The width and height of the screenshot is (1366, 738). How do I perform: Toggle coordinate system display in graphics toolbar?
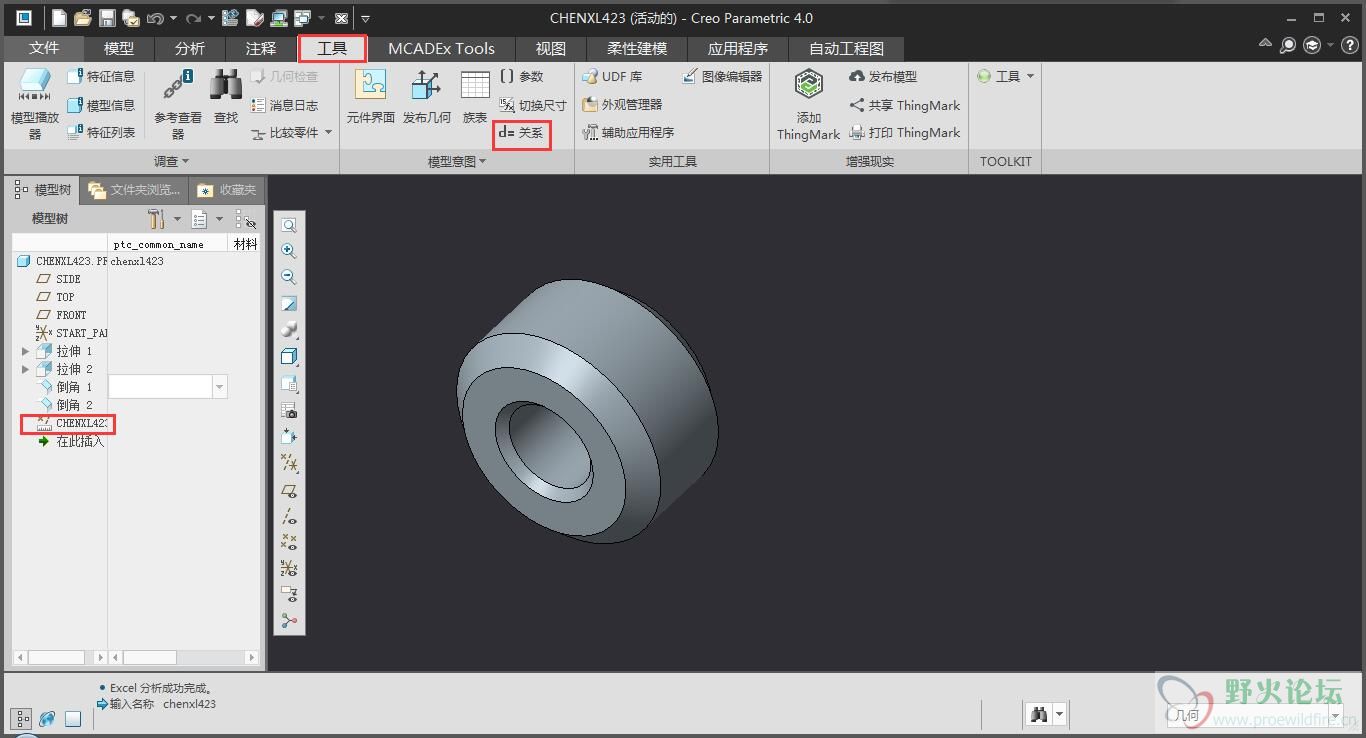click(289, 568)
